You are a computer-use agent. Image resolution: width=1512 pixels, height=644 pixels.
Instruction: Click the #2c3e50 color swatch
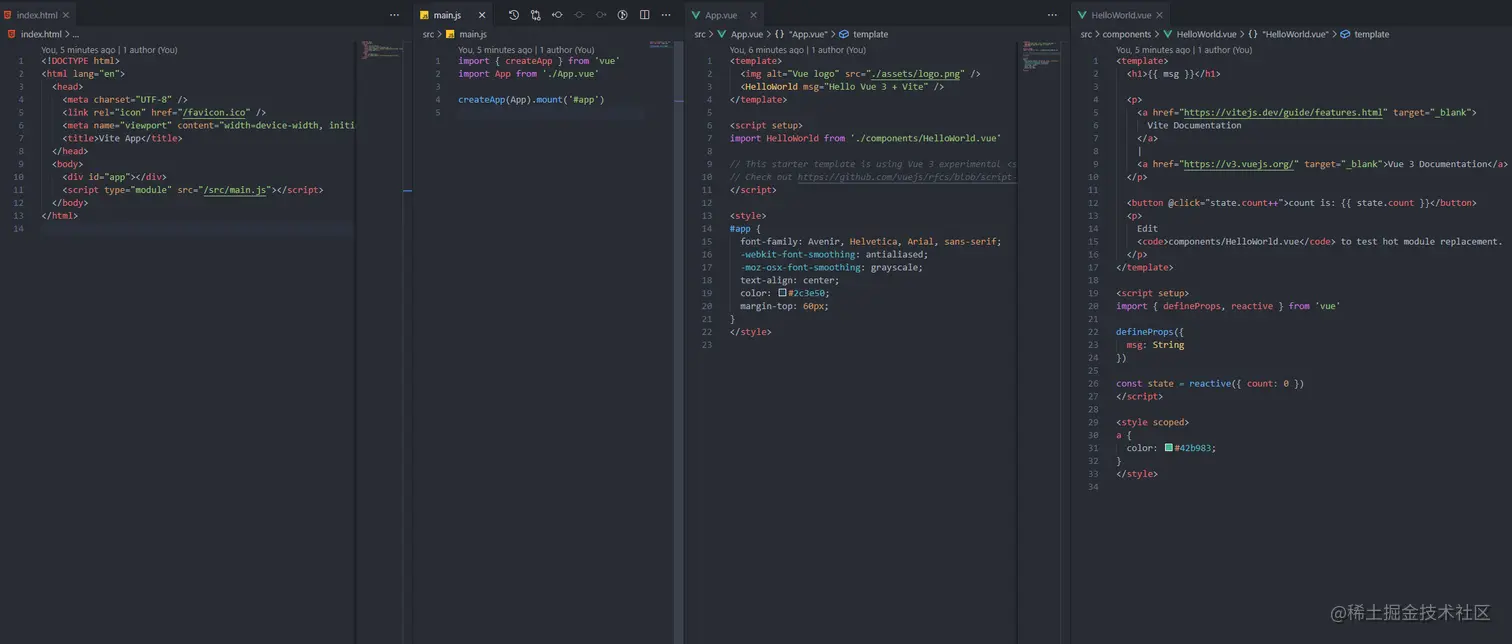tap(782, 293)
